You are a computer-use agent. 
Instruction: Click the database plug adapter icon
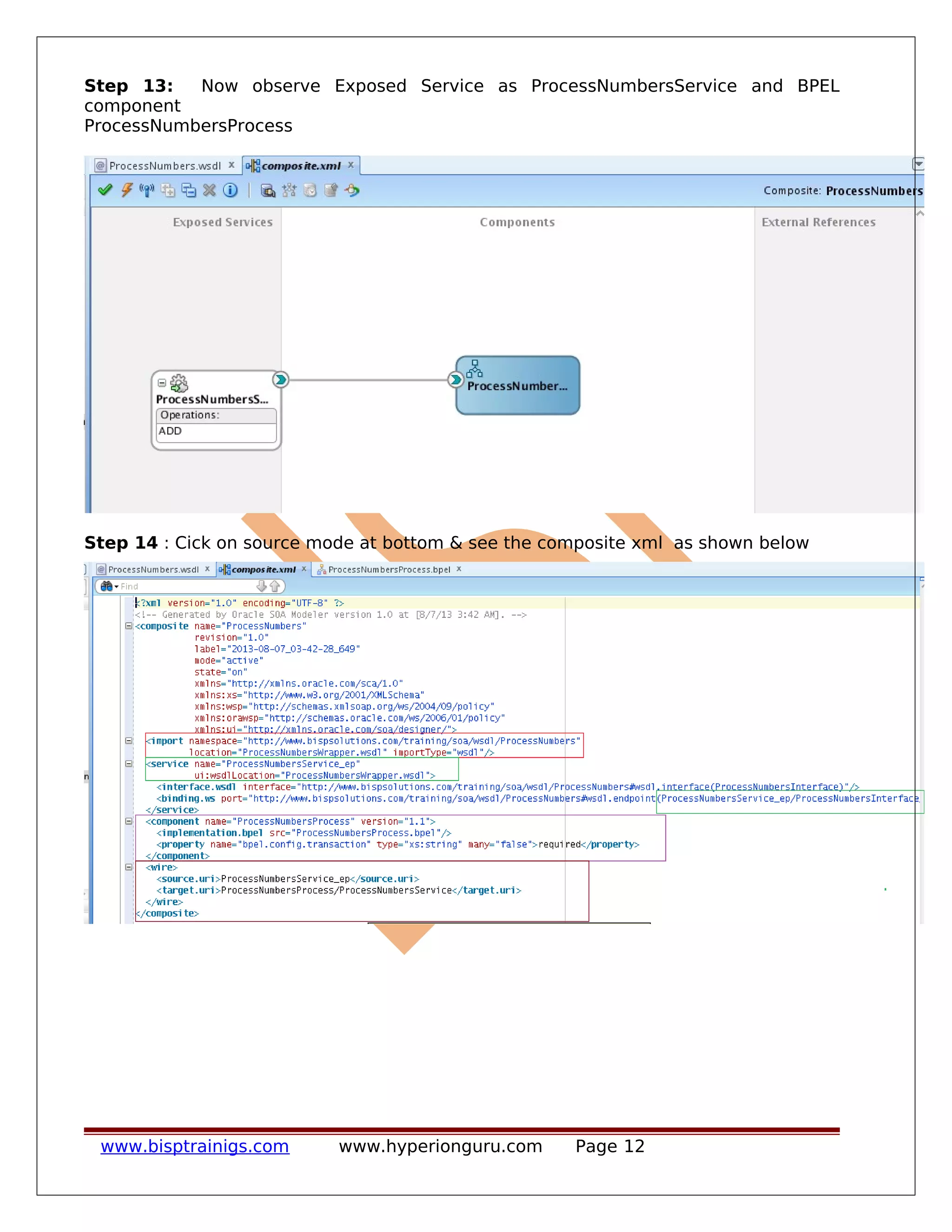tap(268, 191)
